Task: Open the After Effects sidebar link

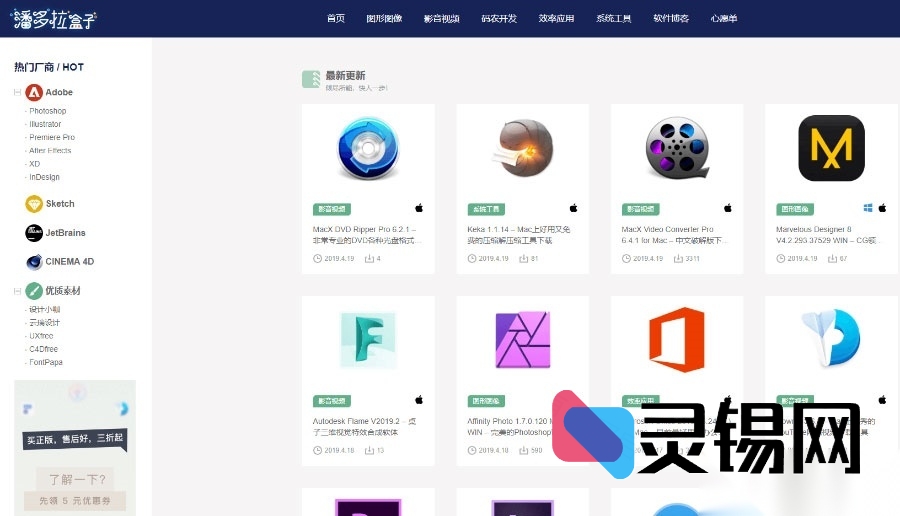Action: pos(50,150)
